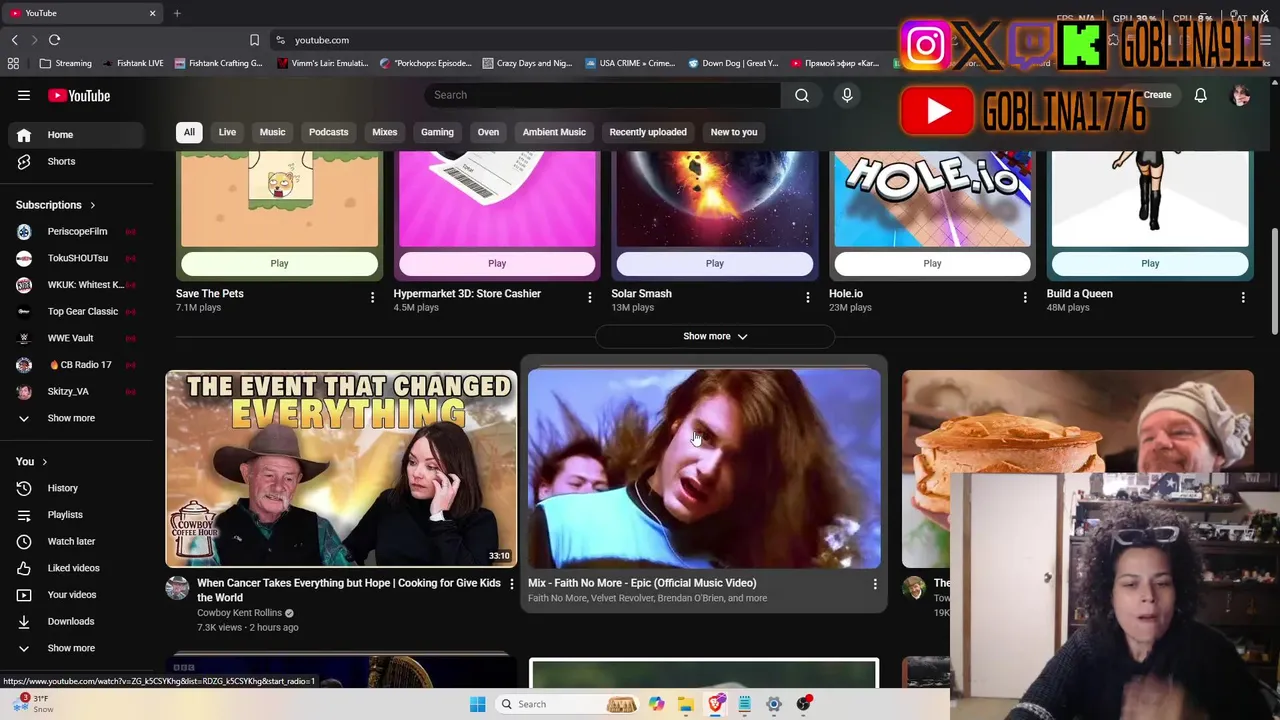The width and height of the screenshot is (1280, 720).
Task: Open options for When Cancer Takes Everything video
Action: pyautogui.click(x=512, y=583)
